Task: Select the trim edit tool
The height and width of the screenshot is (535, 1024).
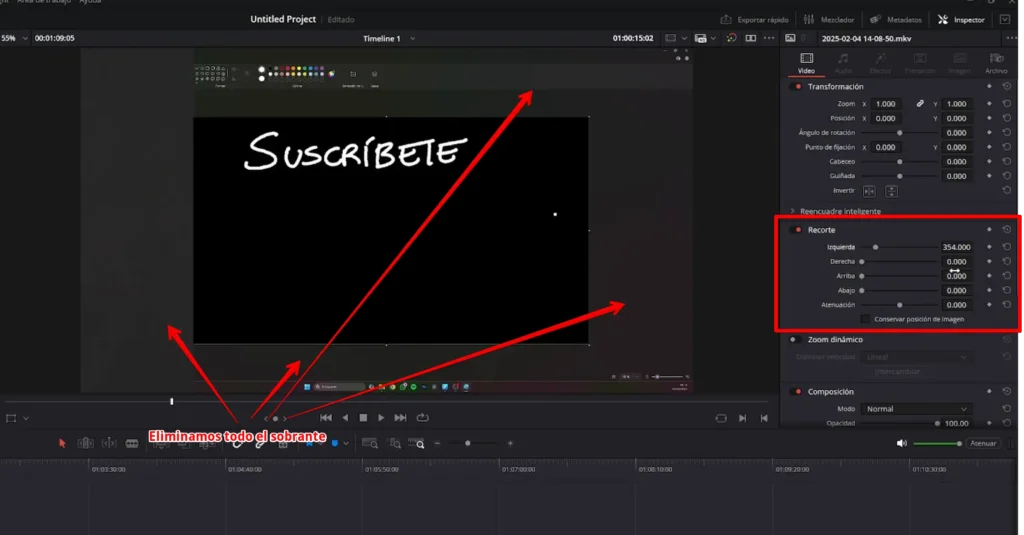Action: (x=86, y=444)
